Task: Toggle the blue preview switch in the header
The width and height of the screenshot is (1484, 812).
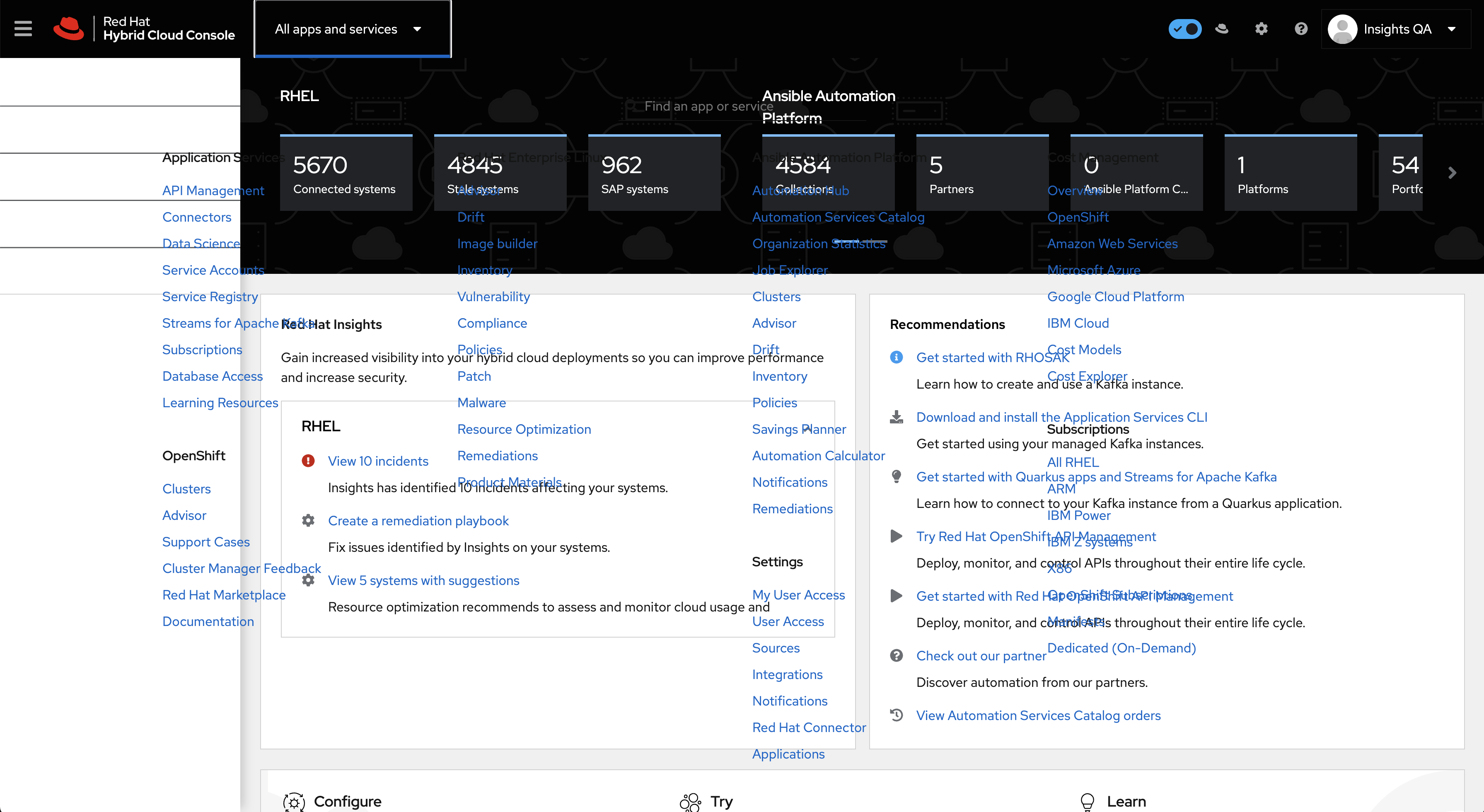Action: pyautogui.click(x=1185, y=29)
